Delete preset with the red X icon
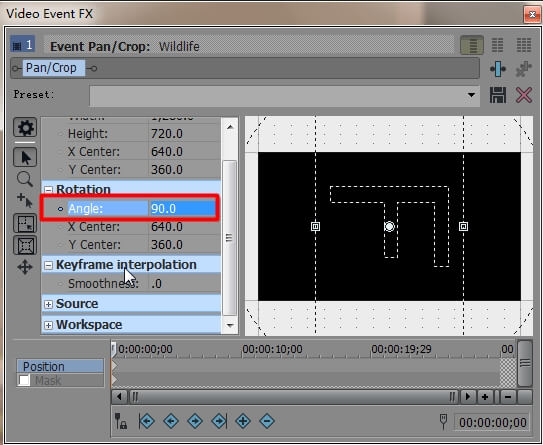The width and height of the screenshot is (543, 445). point(524,95)
